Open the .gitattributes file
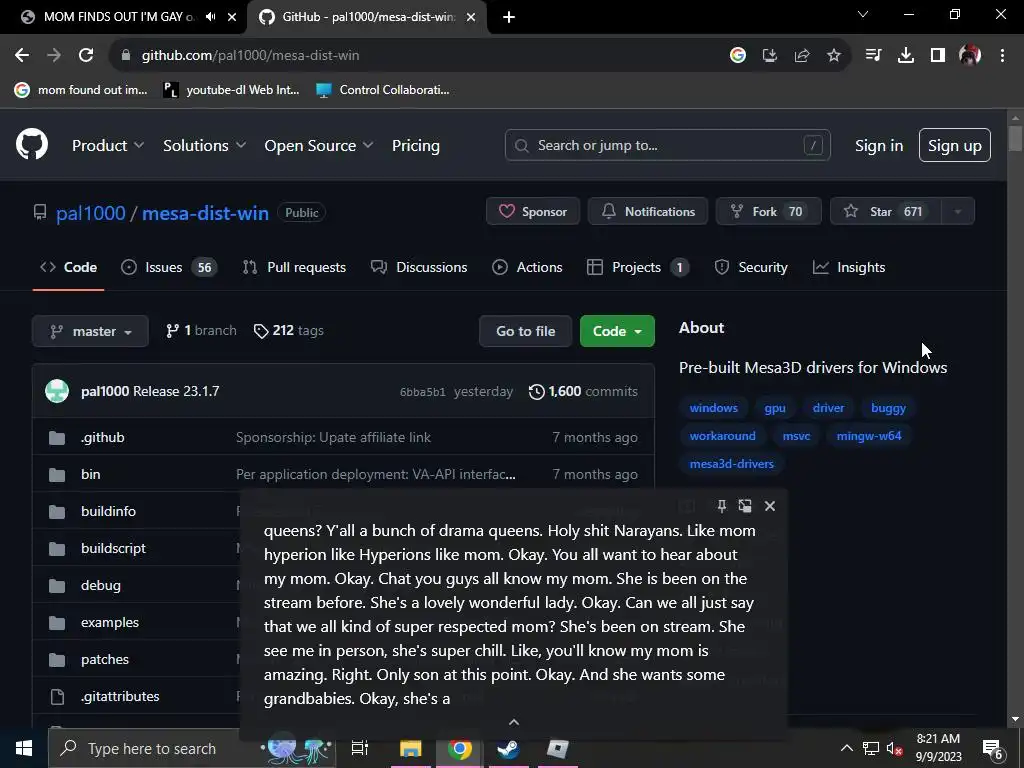Viewport: 1024px width, 768px height. tap(120, 696)
